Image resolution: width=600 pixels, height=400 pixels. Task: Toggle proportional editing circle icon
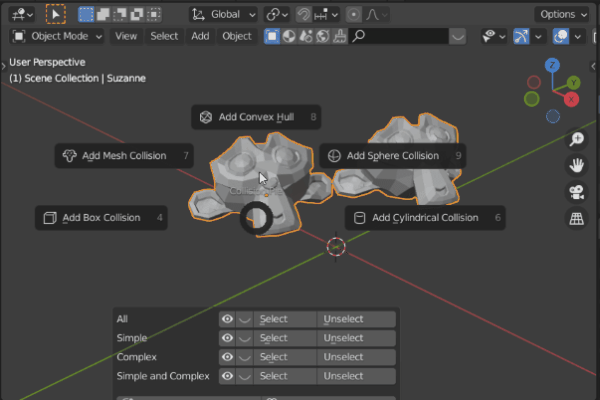pos(354,15)
